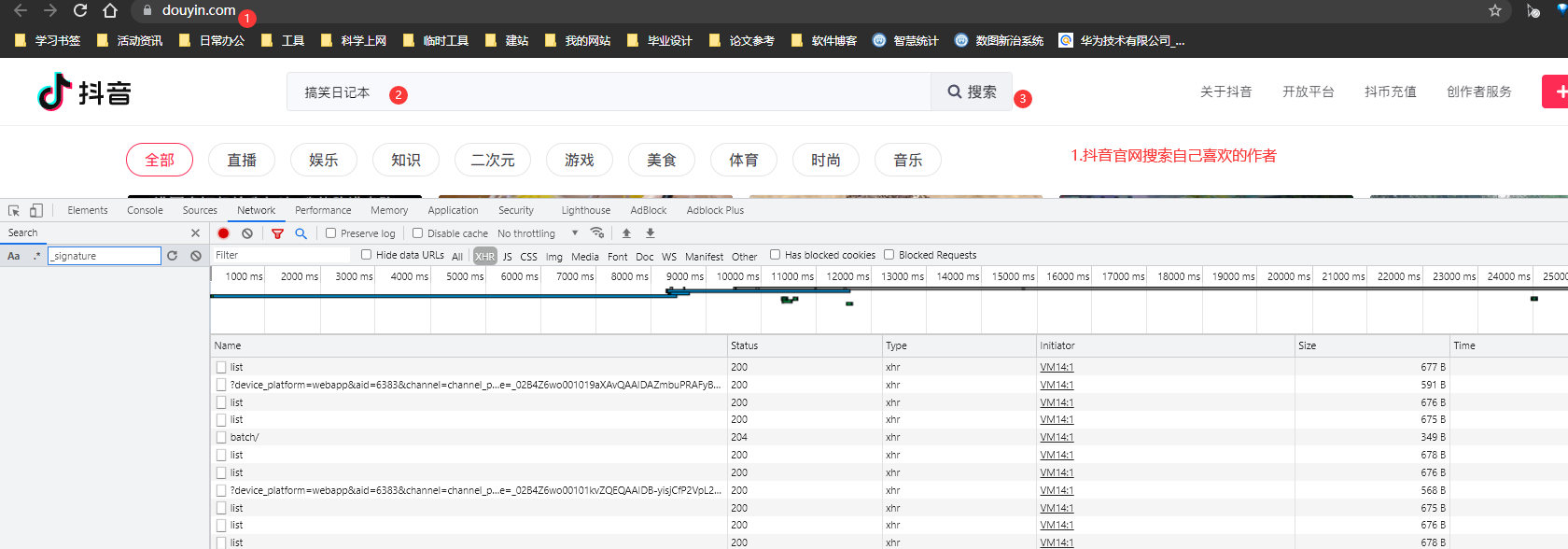1568x549 pixels.
Task: Open the No throttling dropdown
Action: coord(538,233)
